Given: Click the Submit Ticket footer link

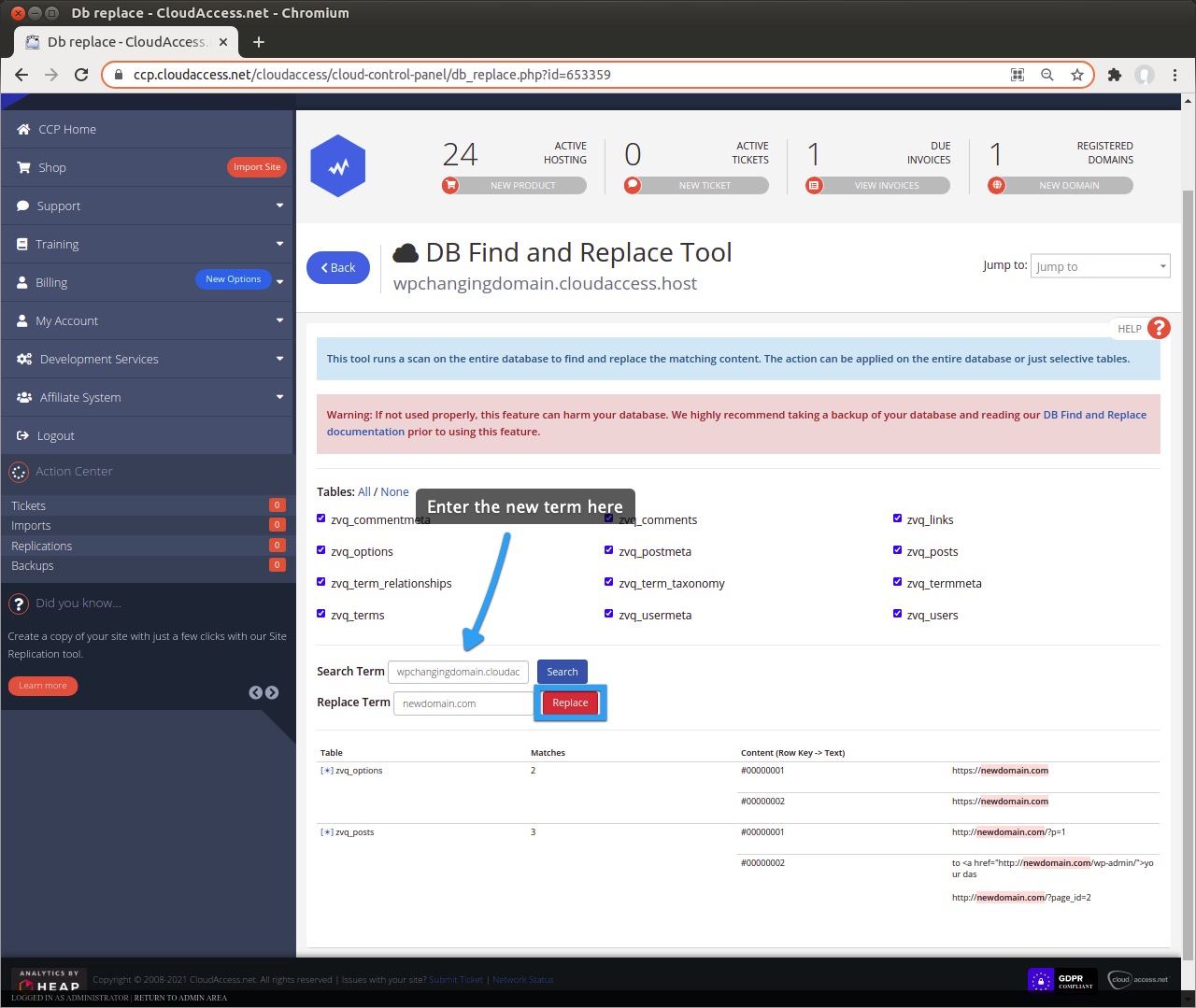Looking at the screenshot, I should [x=456, y=980].
